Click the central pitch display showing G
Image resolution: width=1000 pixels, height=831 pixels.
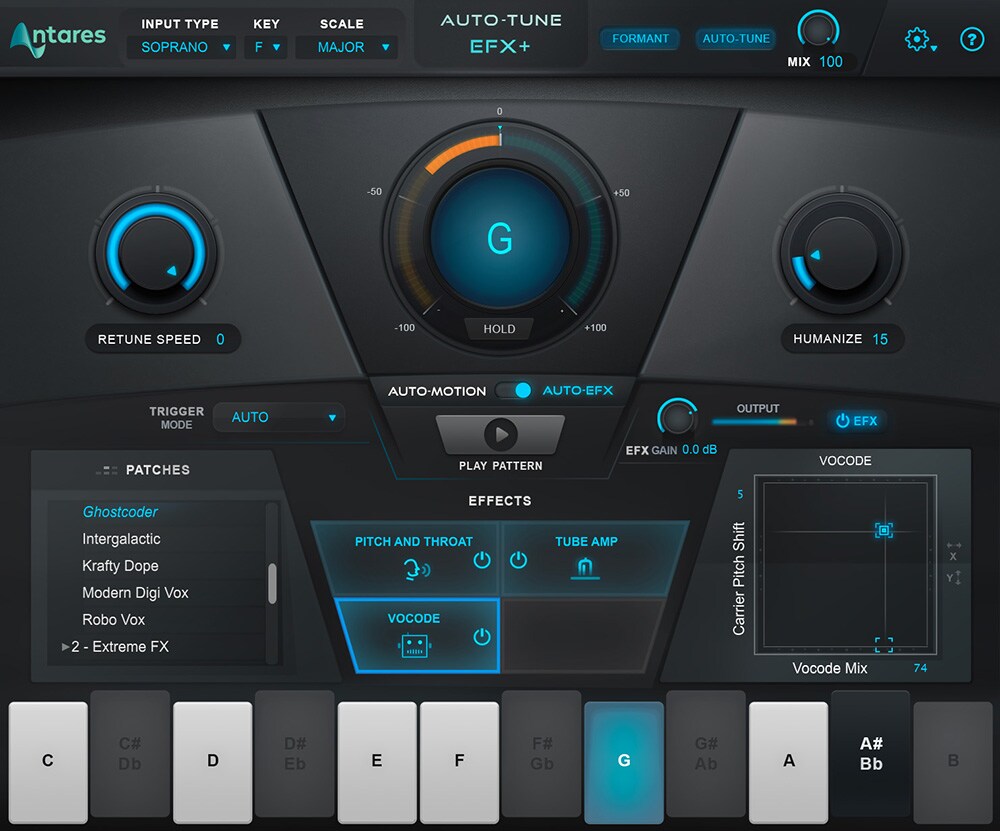coord(499,239)
